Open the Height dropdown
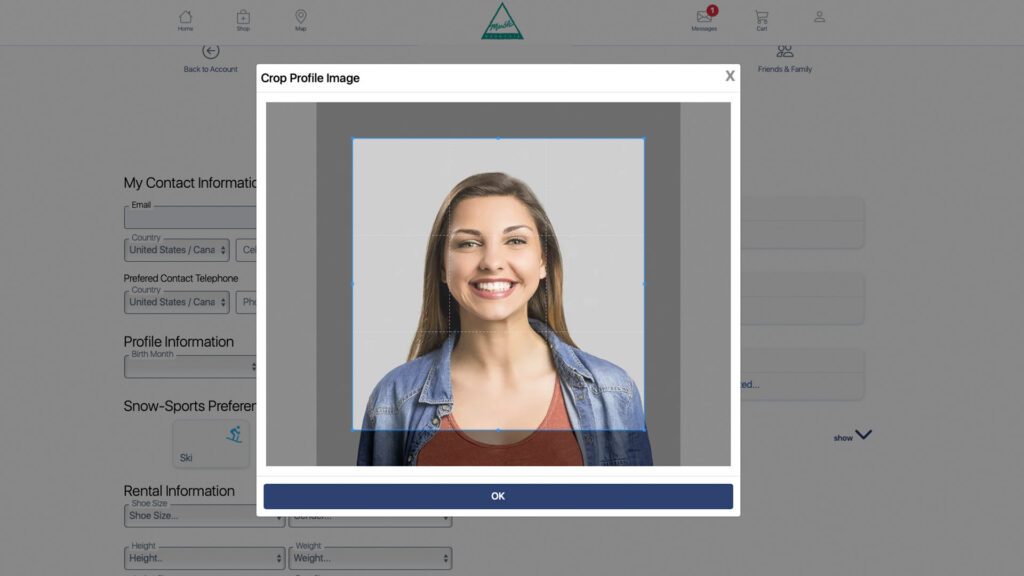Viewport: 1024px width, 576px height. point(204,558)
